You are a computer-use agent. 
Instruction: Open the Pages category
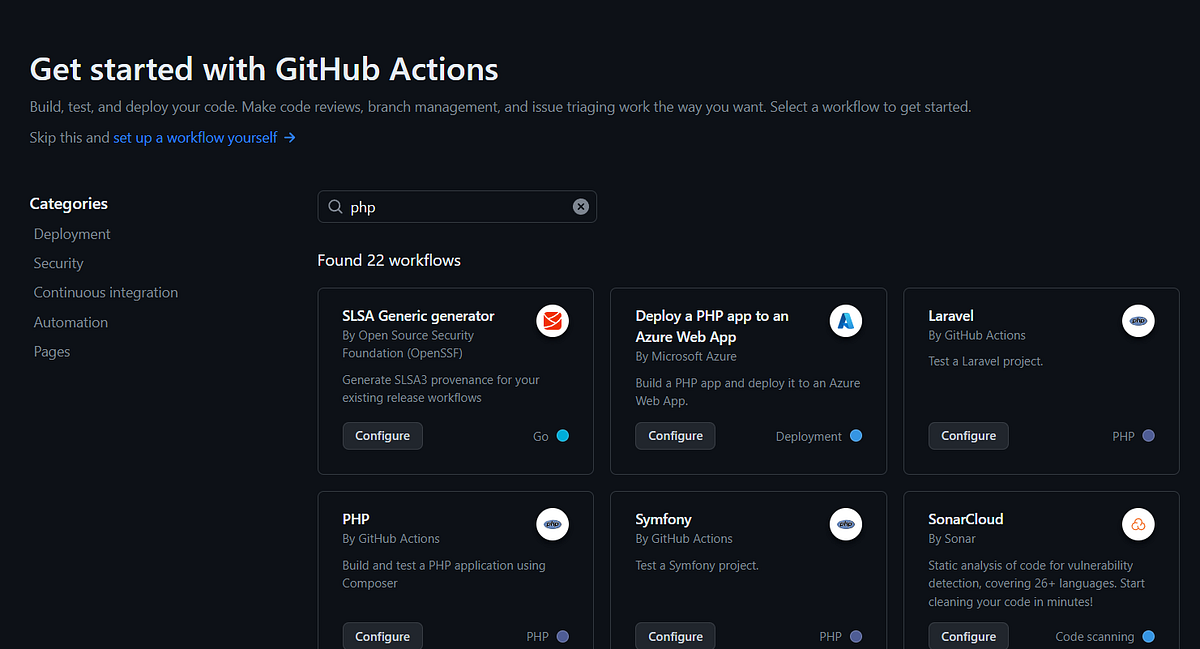click(51, 351)
